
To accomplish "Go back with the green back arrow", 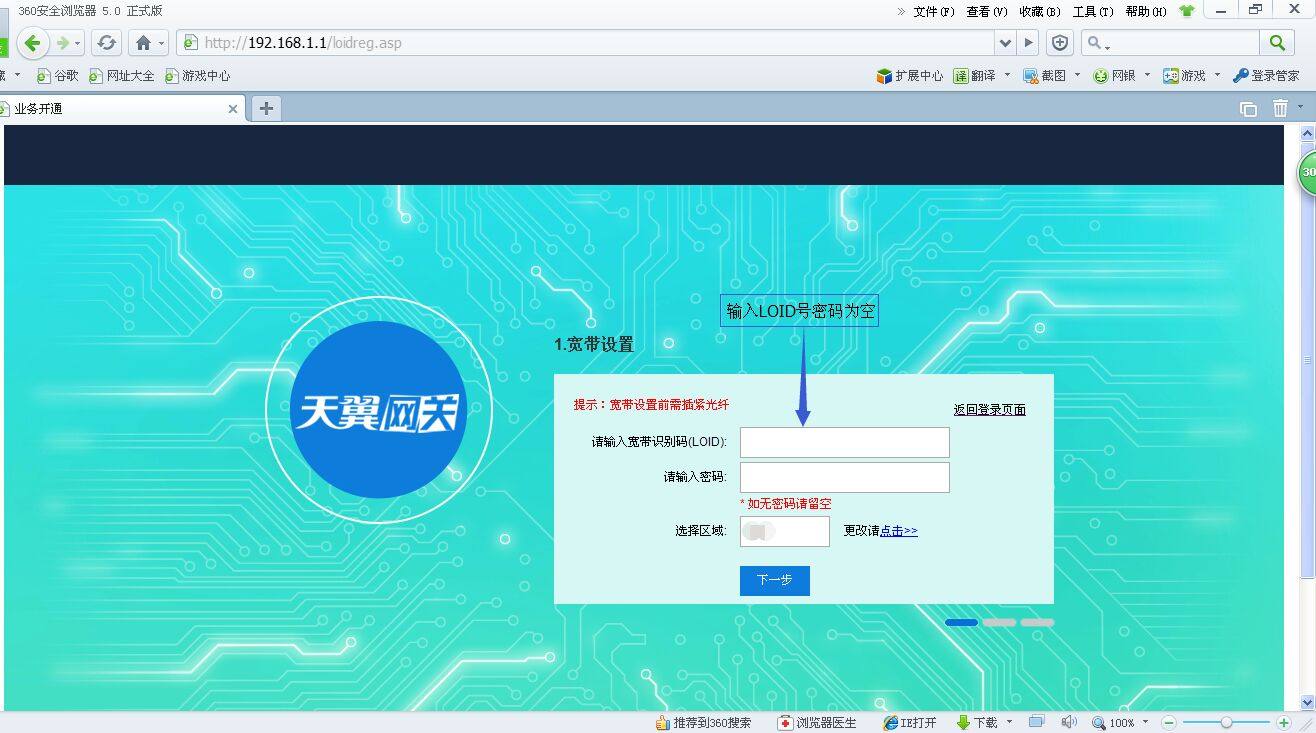I will click(x=33, y=43).
